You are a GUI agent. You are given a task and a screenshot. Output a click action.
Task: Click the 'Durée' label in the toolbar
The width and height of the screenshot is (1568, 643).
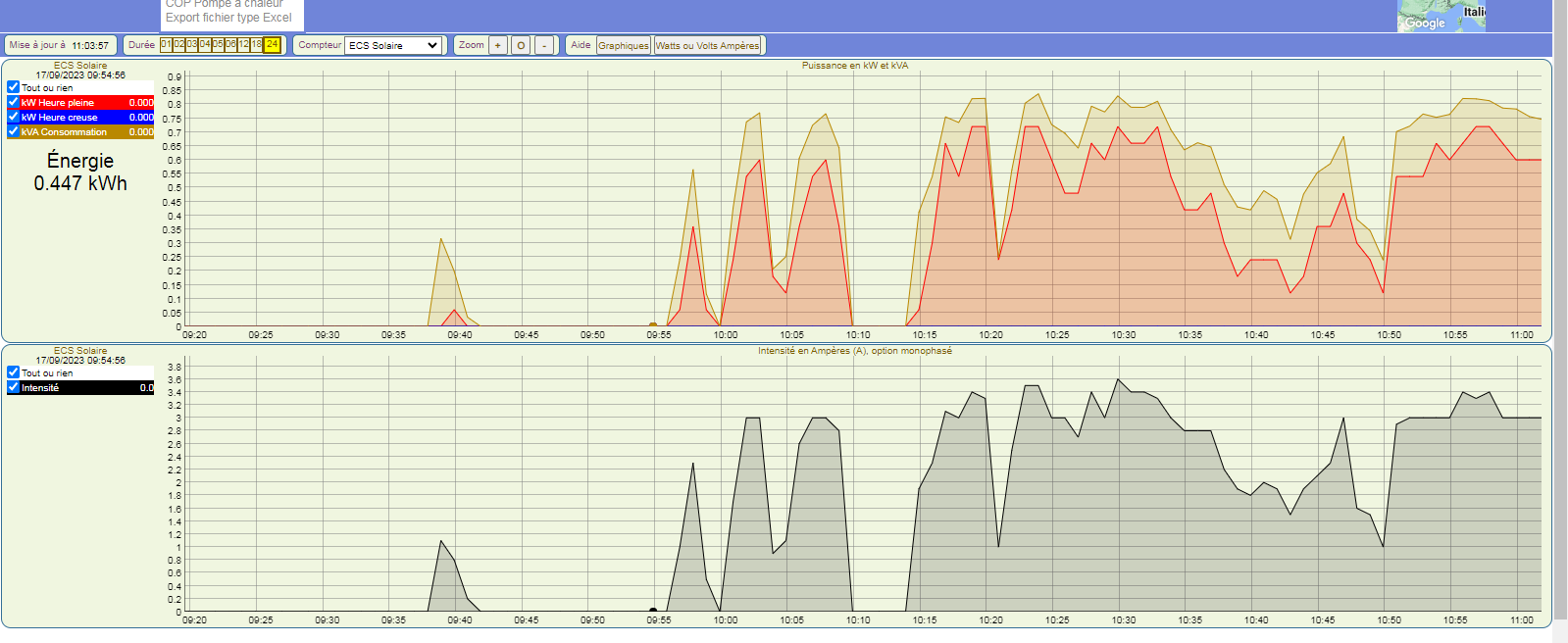(x=141, y=45)
